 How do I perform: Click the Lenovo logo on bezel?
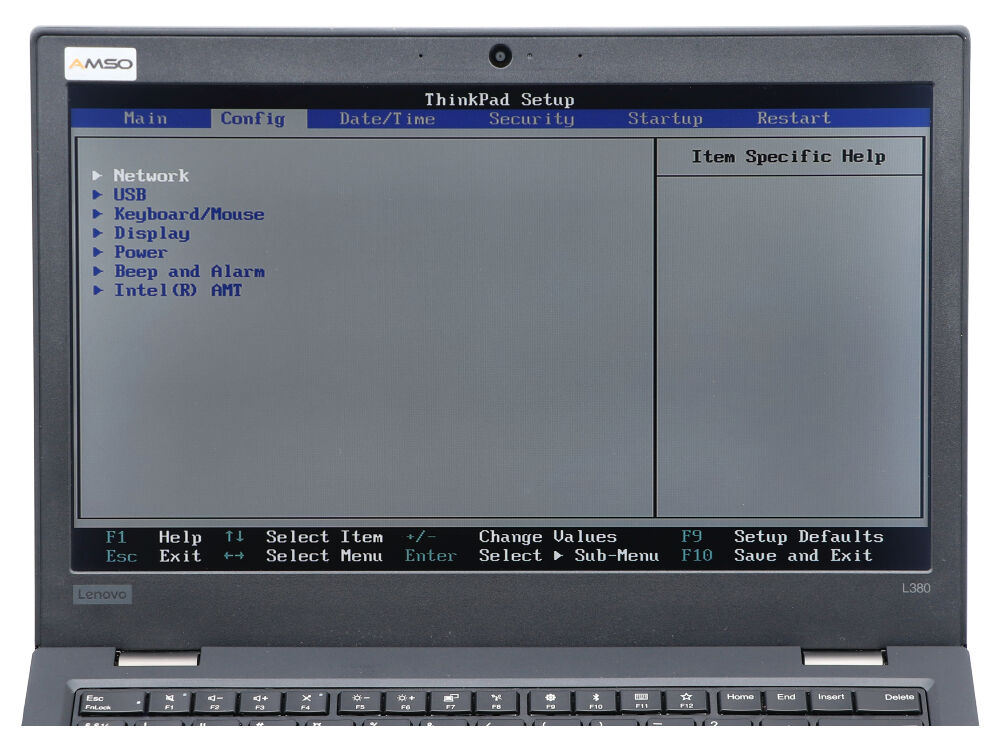click(x=103, y=594)
